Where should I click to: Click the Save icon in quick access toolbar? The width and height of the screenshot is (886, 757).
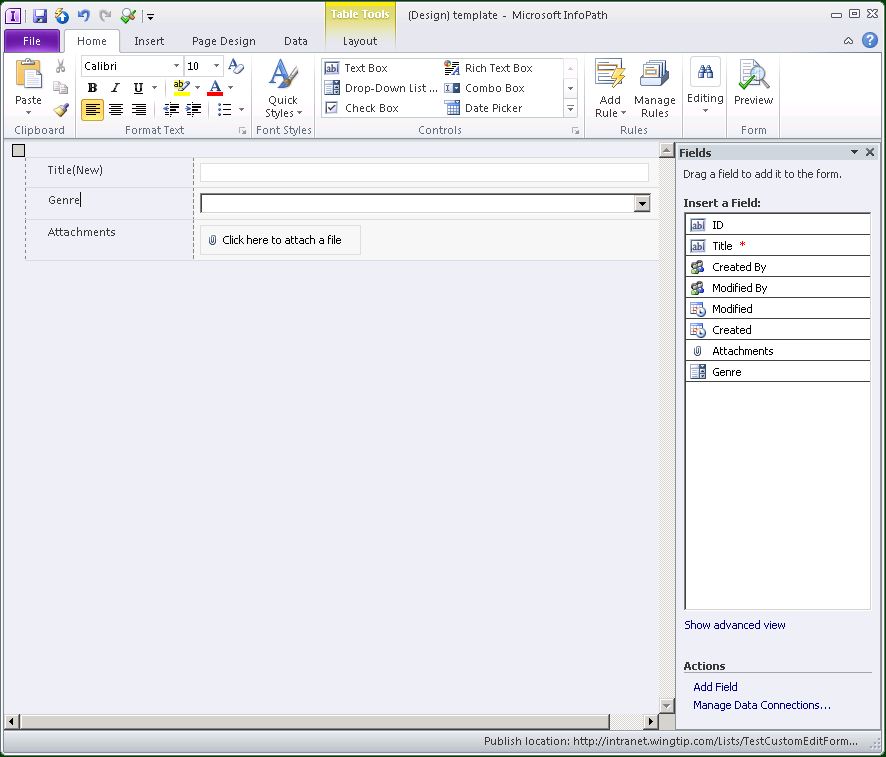(40, 15)
